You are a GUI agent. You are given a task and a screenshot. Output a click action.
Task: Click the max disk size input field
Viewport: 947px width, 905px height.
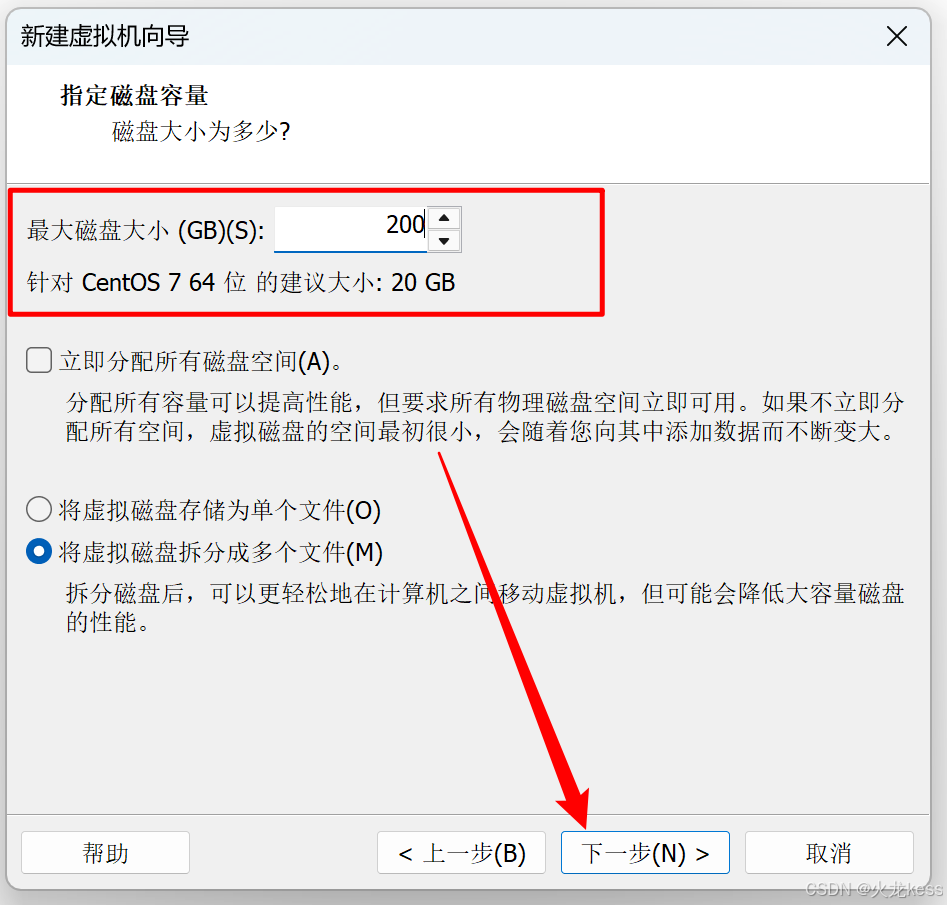pos(351,229)
